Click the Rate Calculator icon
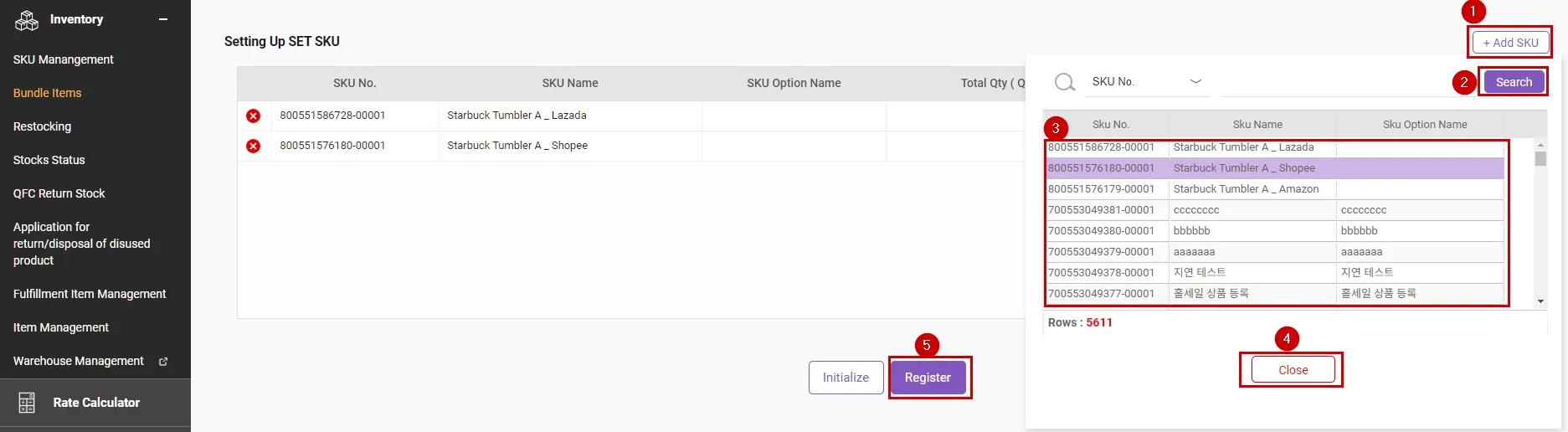The width and height of the screenshot is (1568, 432). 27,403
